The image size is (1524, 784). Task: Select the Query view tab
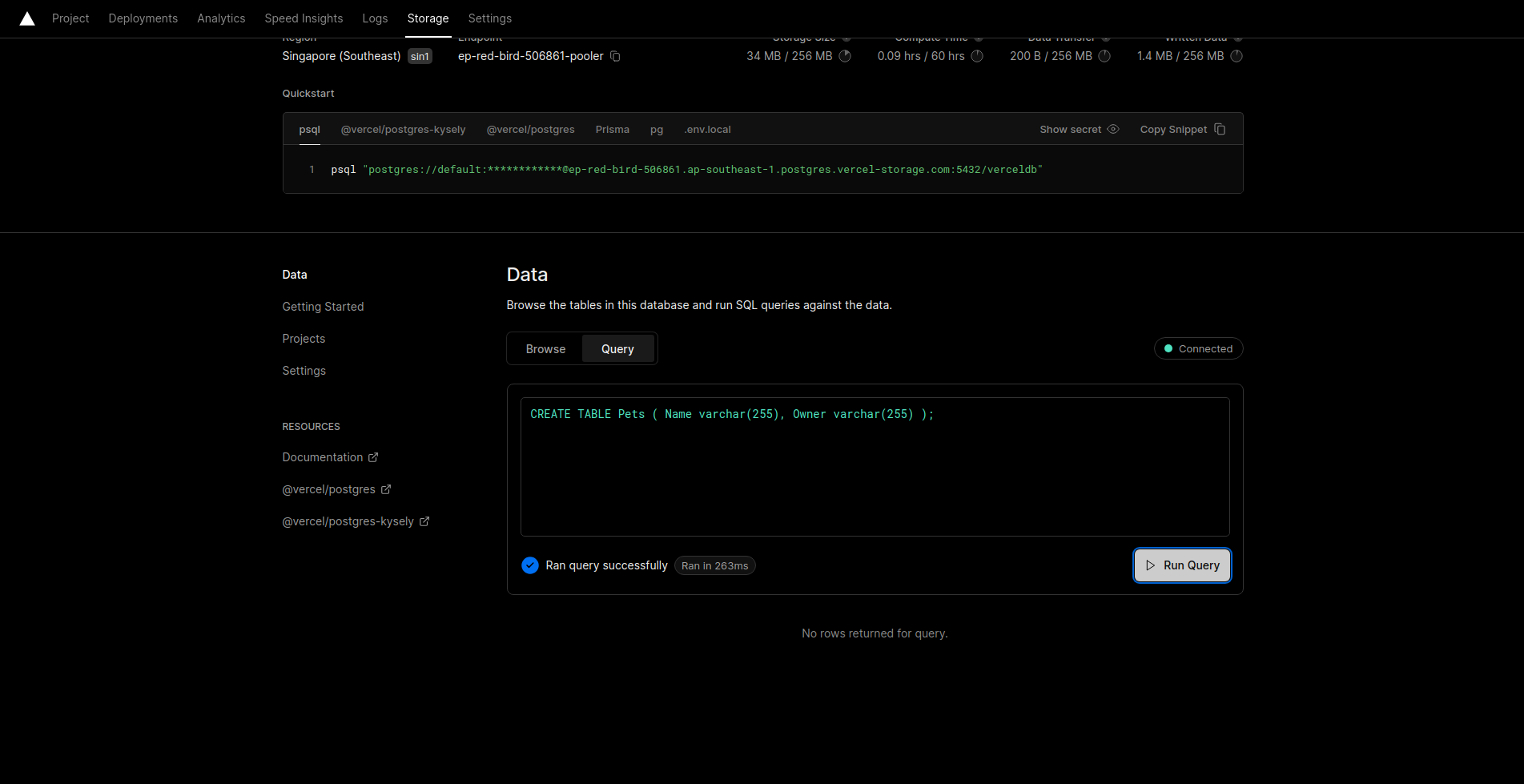coord(617,349)
